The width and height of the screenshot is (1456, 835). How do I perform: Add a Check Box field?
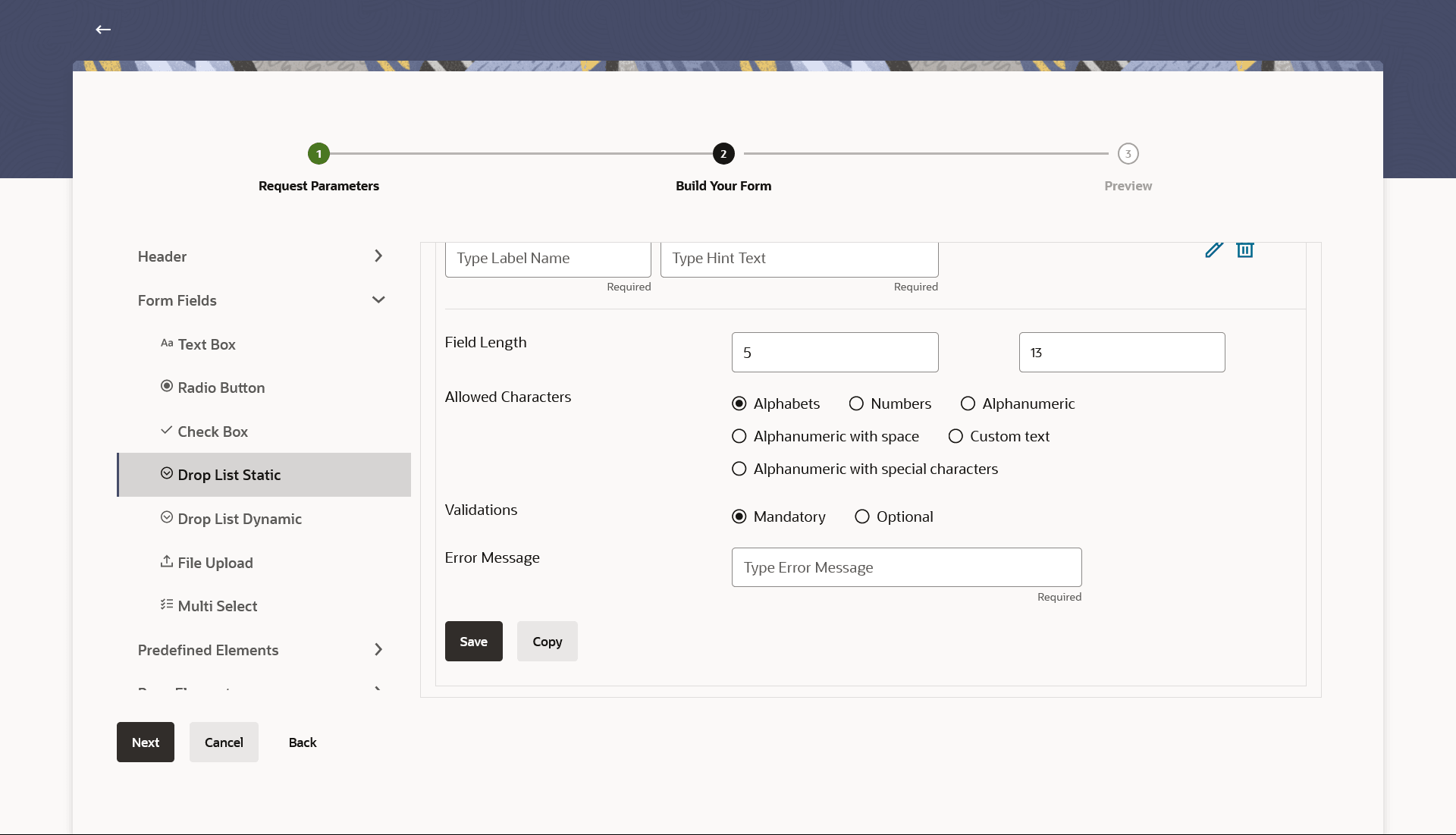tap(212, 432)
